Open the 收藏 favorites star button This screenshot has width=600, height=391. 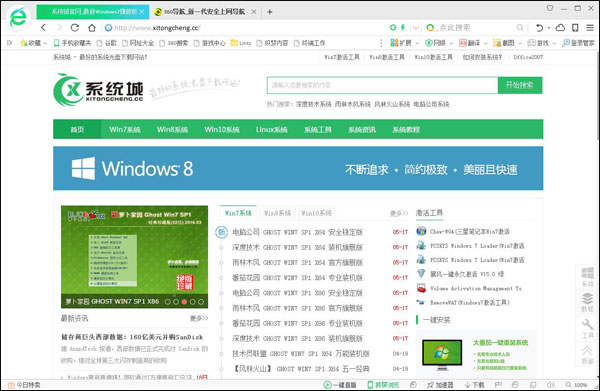tap(30, 43)
